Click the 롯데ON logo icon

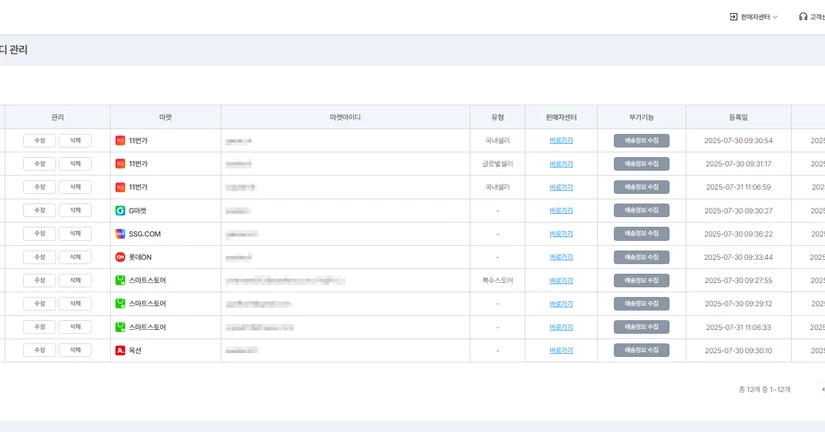coord(120,257)
